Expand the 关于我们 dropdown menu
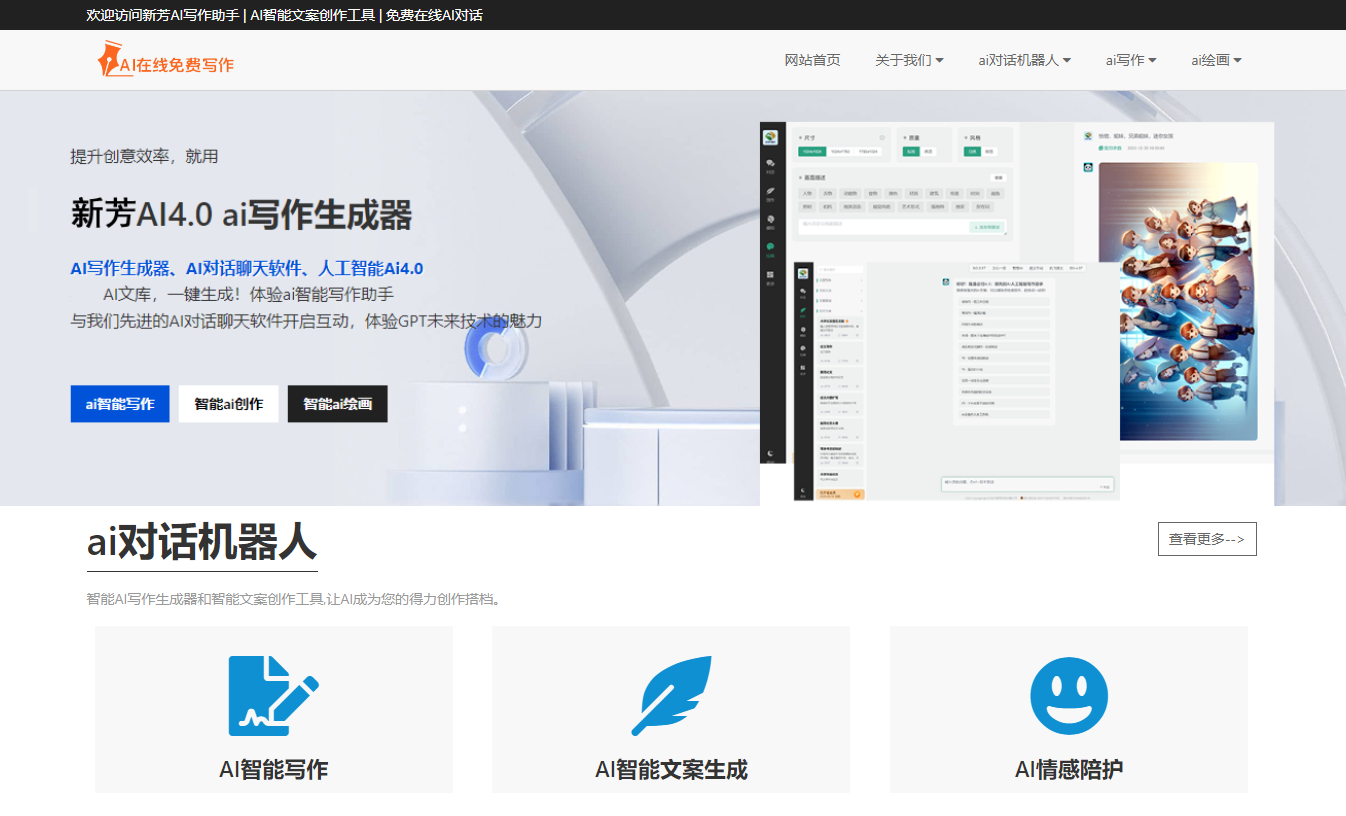The image size is (1346, 816). tap(909, 60)
